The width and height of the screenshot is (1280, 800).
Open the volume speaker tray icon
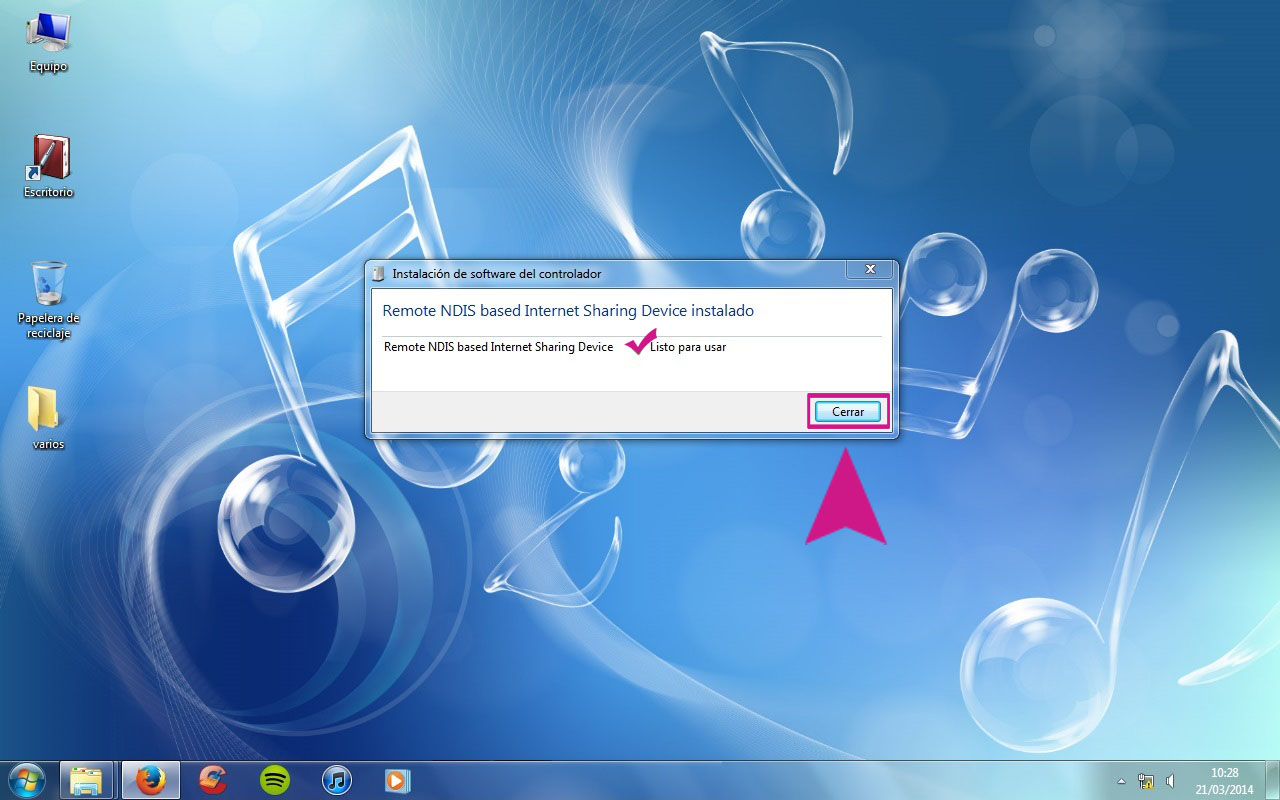pos(1170,781)
